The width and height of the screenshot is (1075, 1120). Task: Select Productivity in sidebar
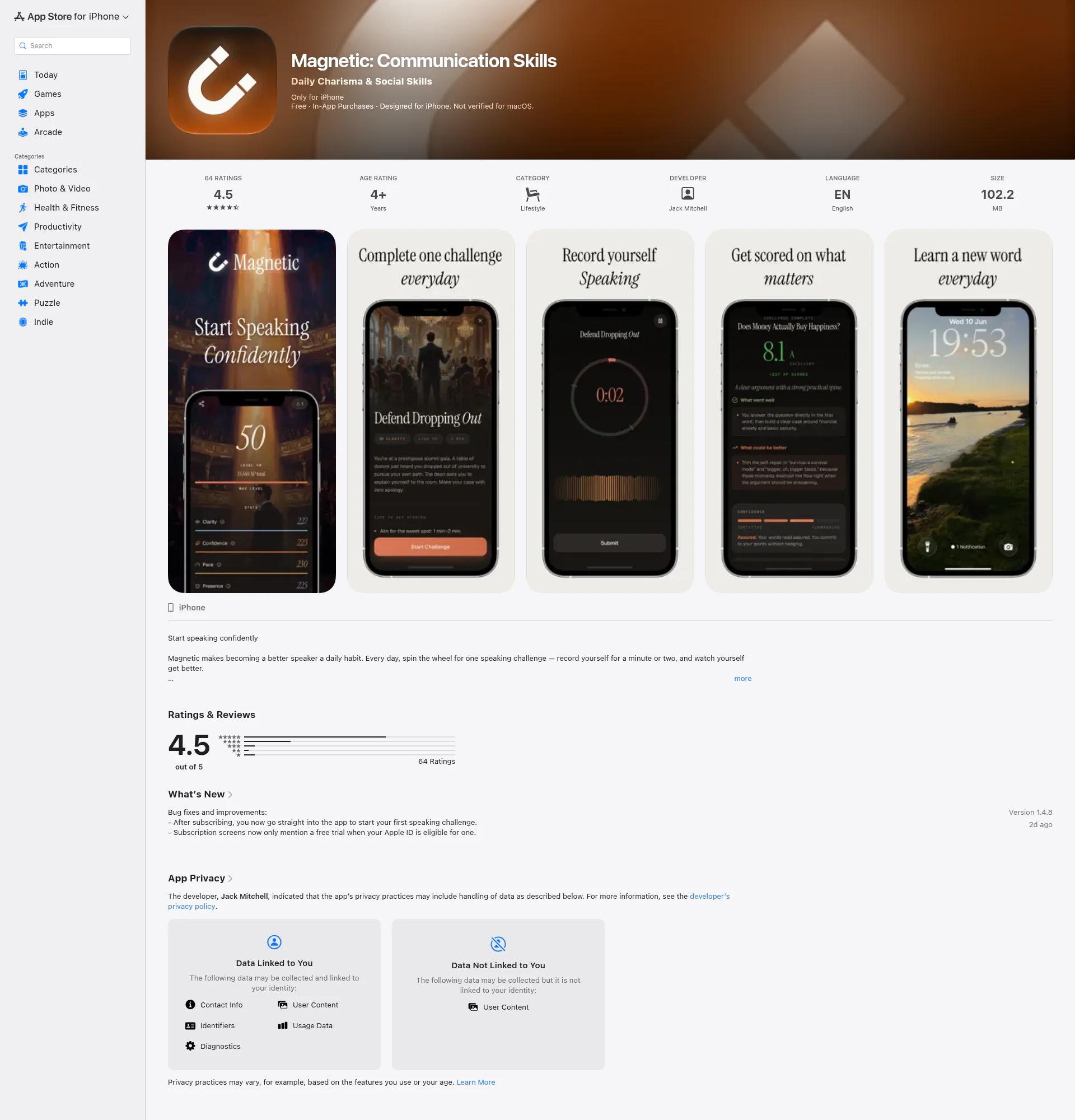click(73, 227)
